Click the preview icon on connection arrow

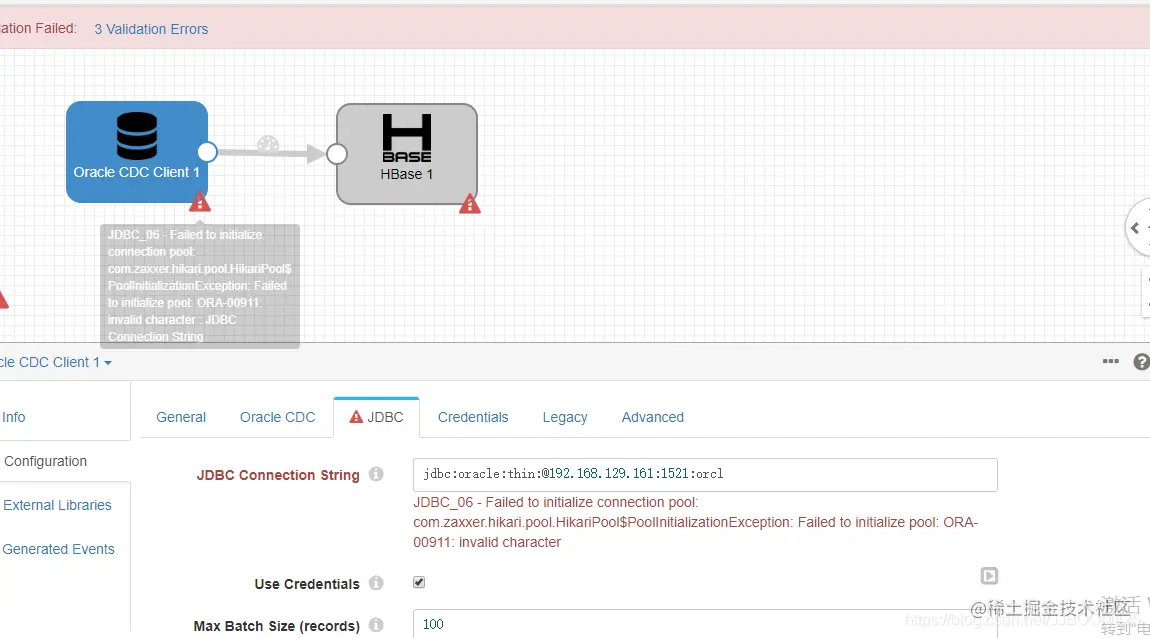pyautogui.click(x=268, y=144)
